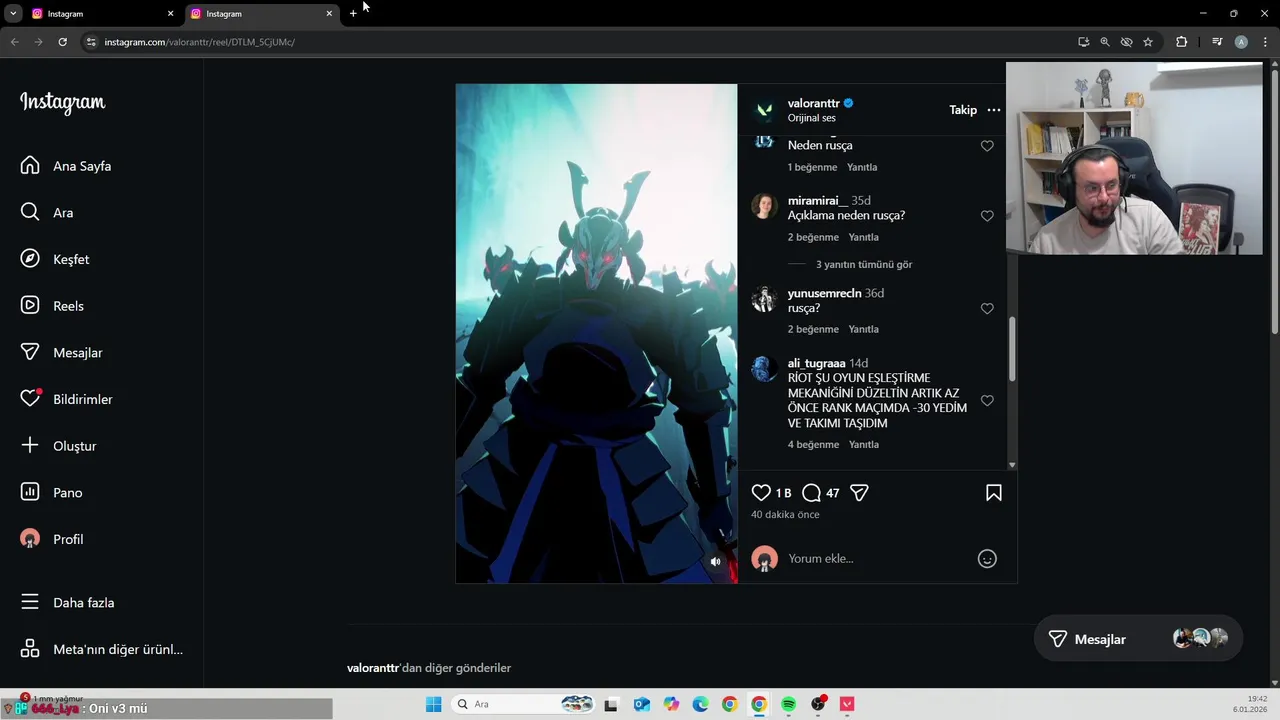Open Chrome profile avatar
This screenshot has height=720, width=1280.
(x=1241, y=42)
